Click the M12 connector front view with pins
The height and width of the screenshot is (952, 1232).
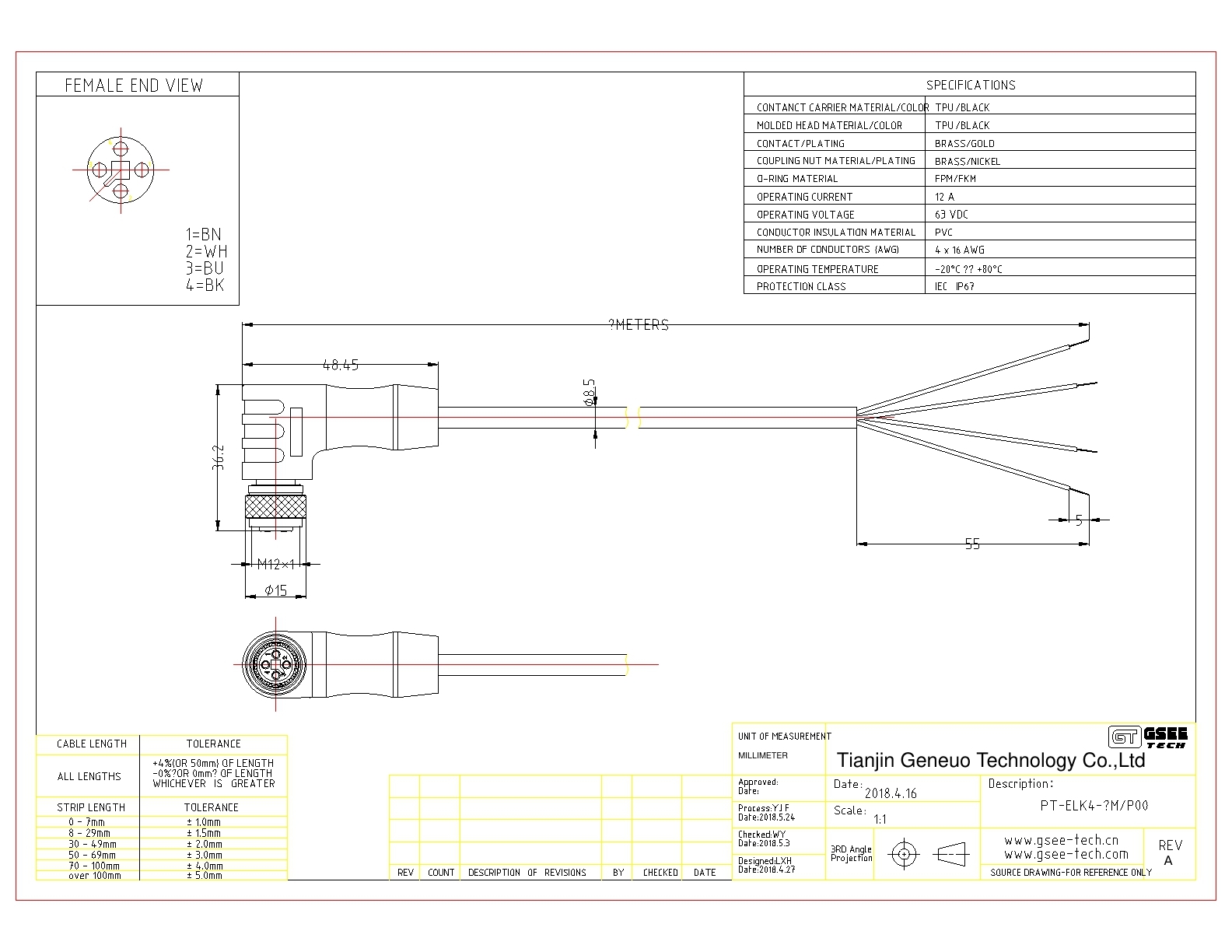(x=275, y=664)
